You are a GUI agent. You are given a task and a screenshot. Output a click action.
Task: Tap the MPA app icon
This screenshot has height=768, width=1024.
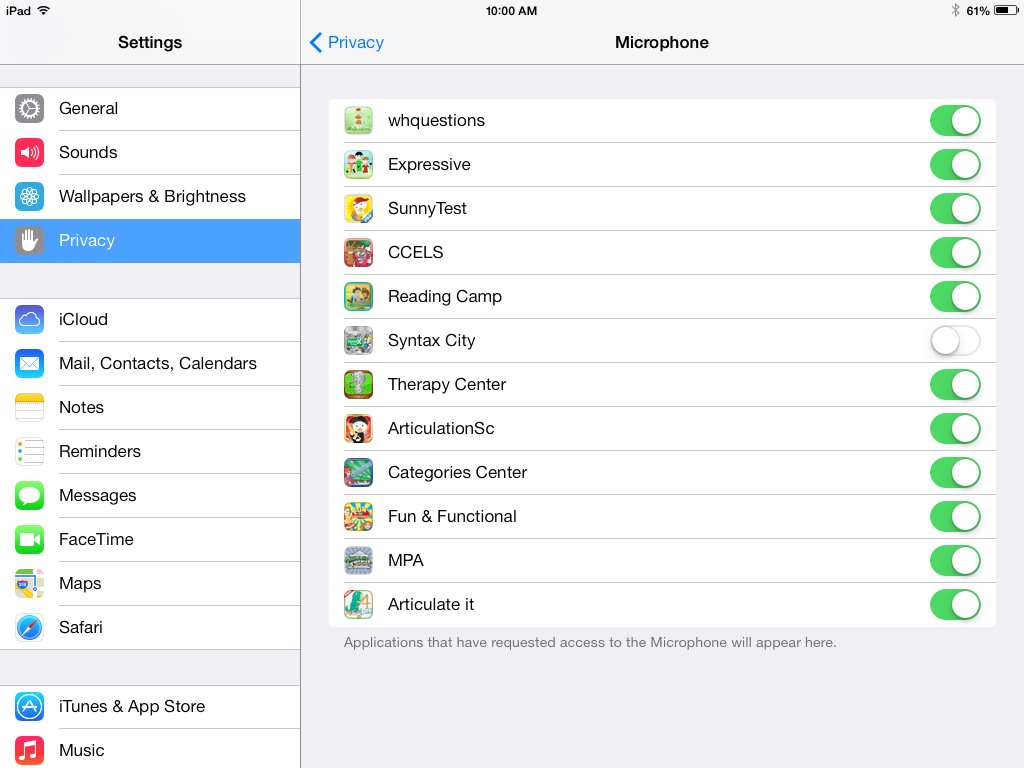coord(359,560)
